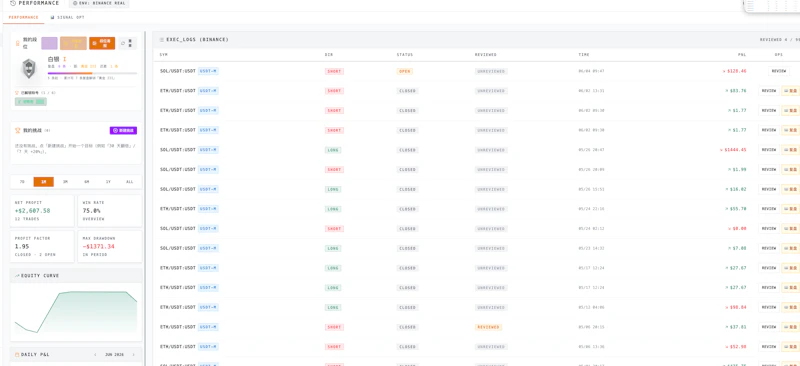Click the orange button in $1.99 row
Screen dimensions: 800x366
click(790, 169)
